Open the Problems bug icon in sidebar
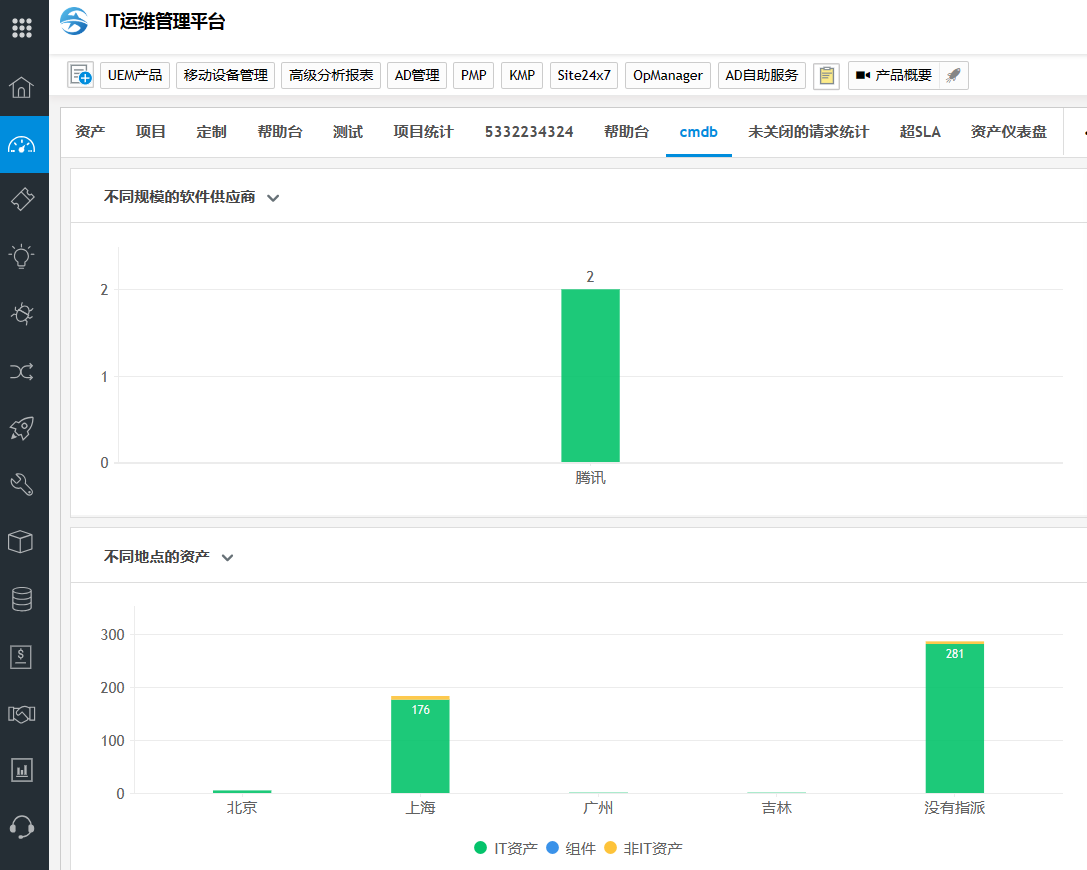The image size is (1087, 870). [x=22, y=314]
